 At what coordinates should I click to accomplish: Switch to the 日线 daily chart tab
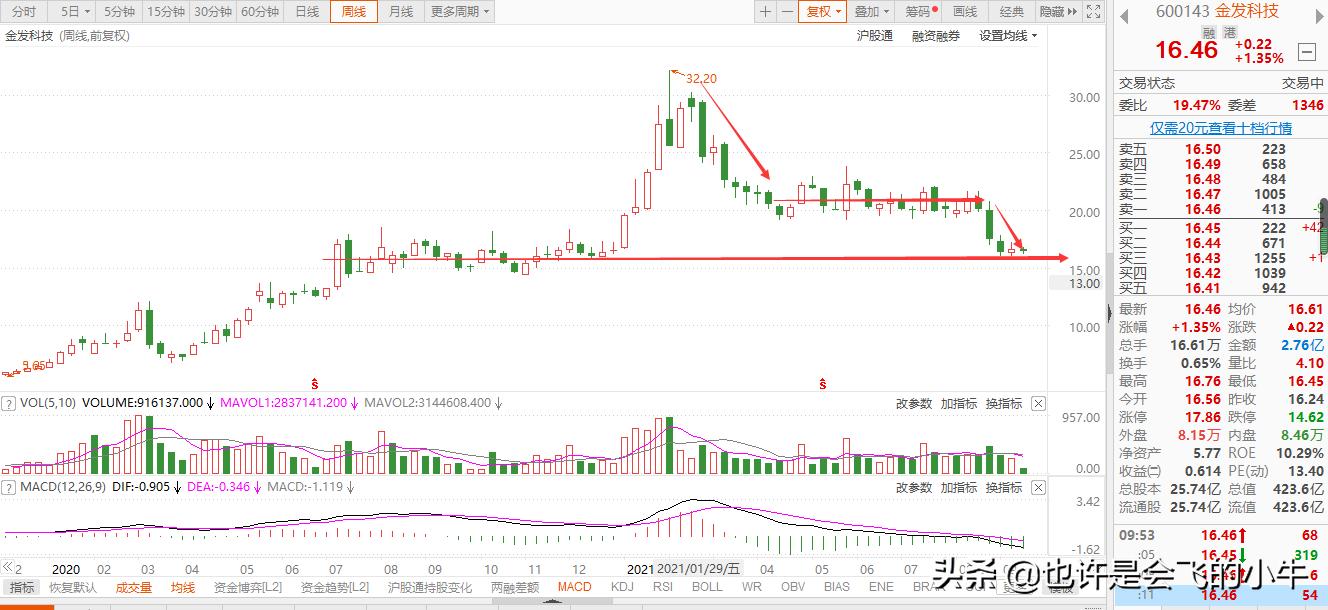click(306, 11)
